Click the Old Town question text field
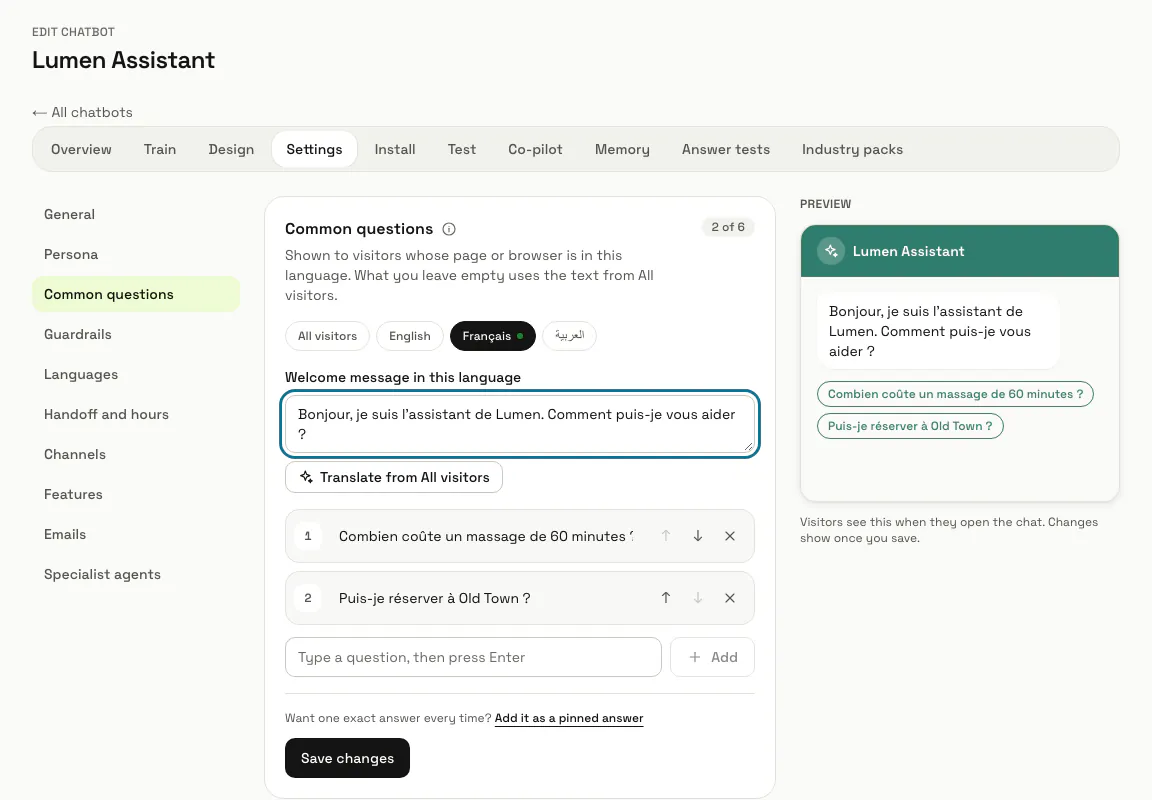1152x800 pixels. 485,598
